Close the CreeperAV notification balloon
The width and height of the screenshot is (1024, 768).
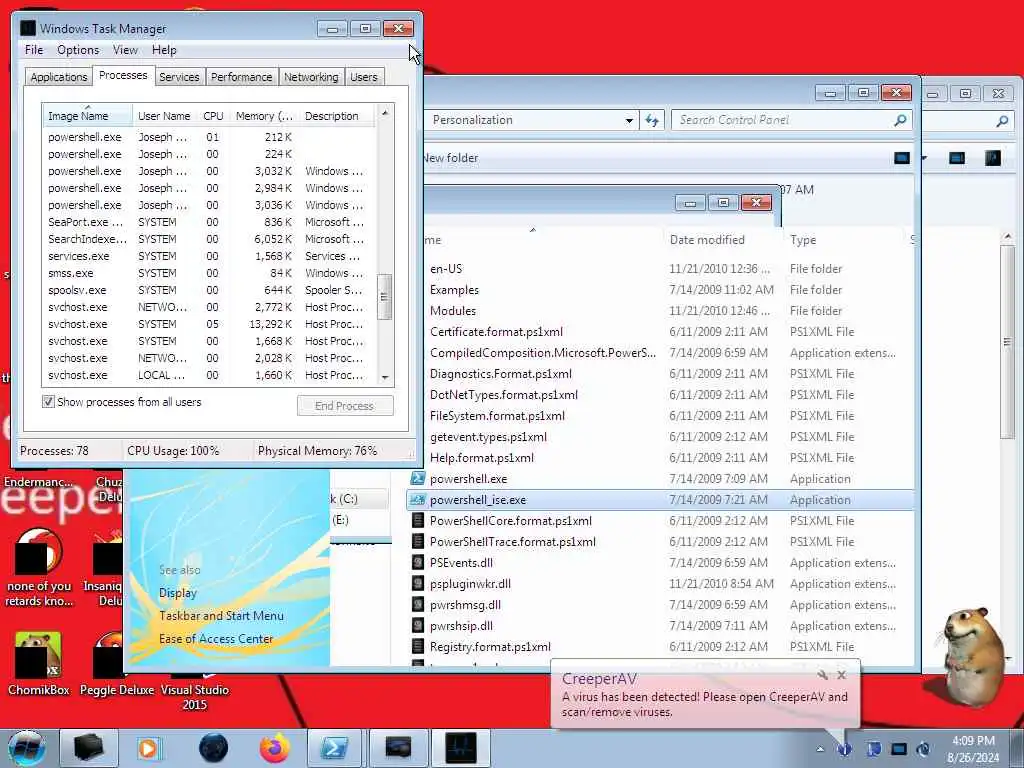[x=842, y=675]
